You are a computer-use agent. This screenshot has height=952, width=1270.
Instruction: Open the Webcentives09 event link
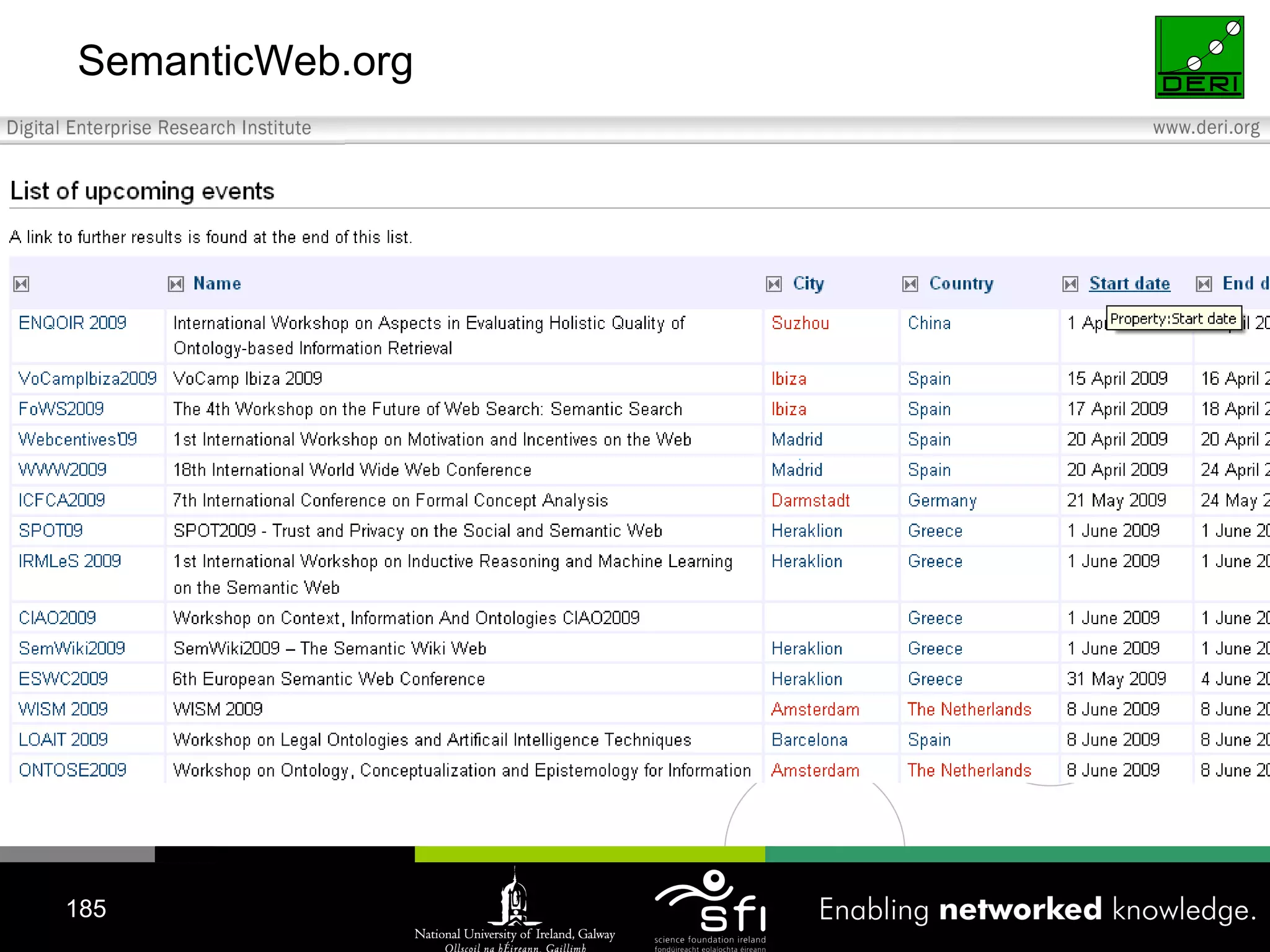(x=78, y=439)
